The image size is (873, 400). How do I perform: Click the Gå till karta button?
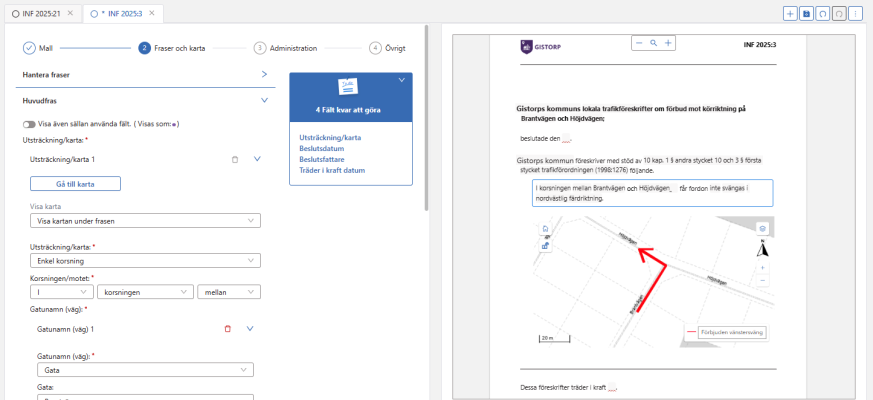coord(75,183)
